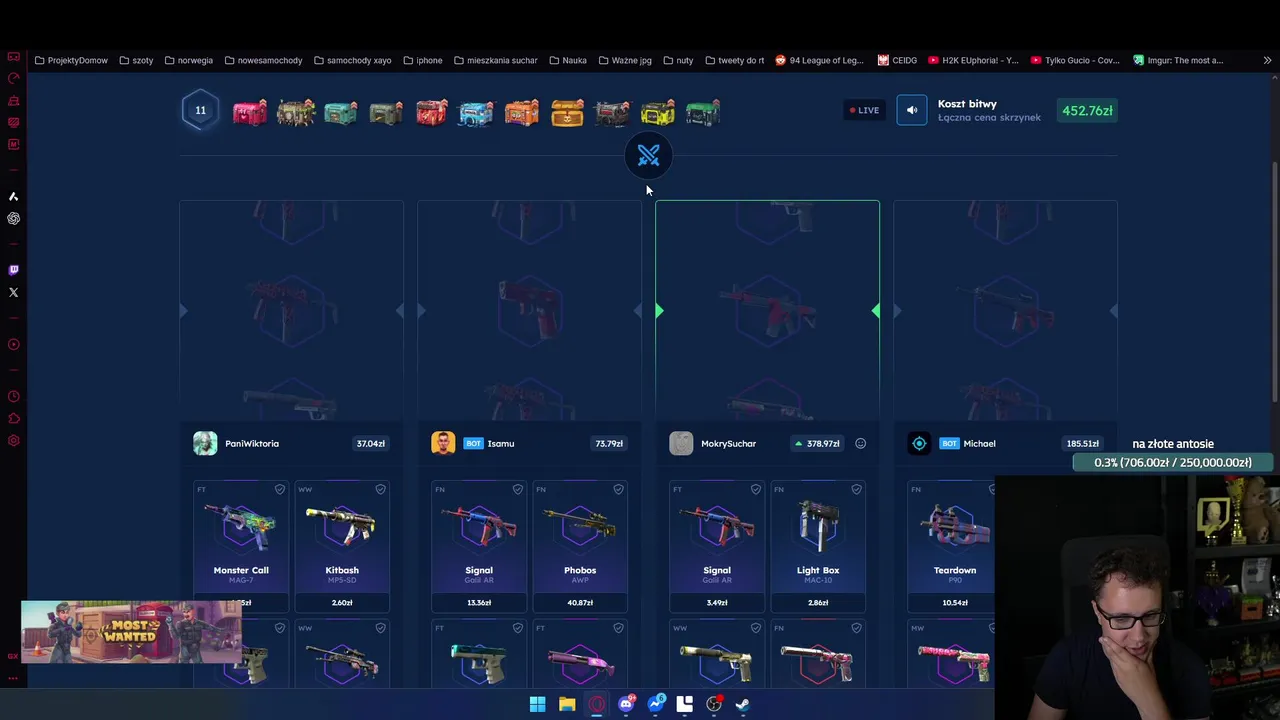Open the Tylko Gucio YouTube bookmark
The width and height of the screenshot is (1280, 720).
pos(1075,60)
